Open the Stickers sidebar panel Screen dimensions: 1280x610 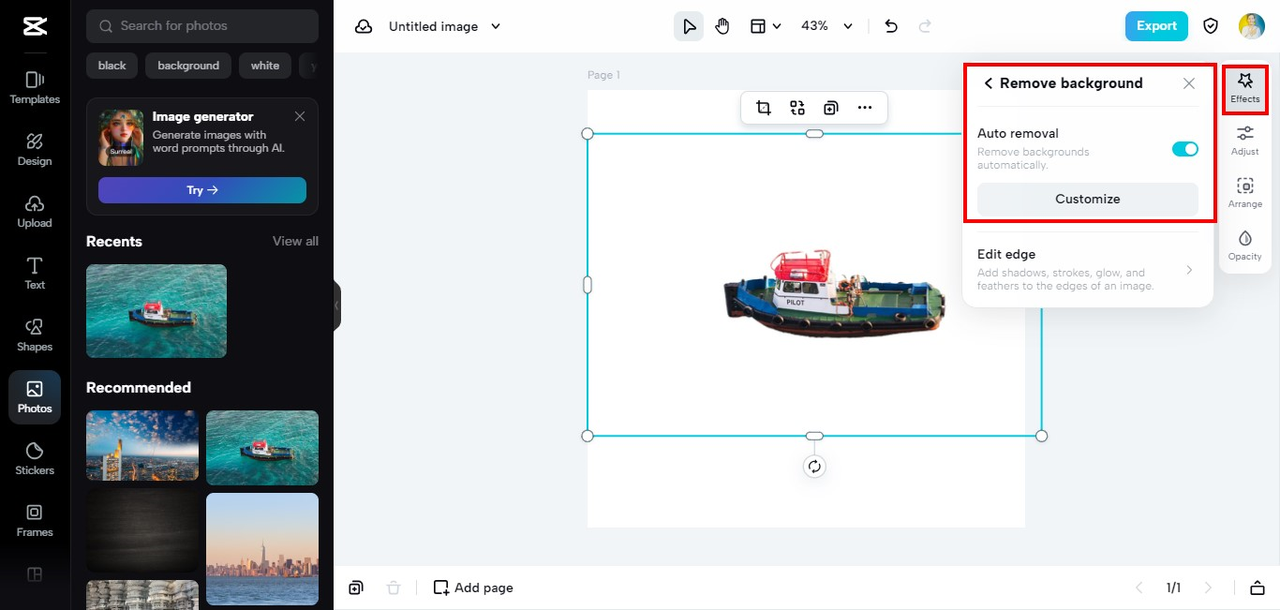(35, 459)
